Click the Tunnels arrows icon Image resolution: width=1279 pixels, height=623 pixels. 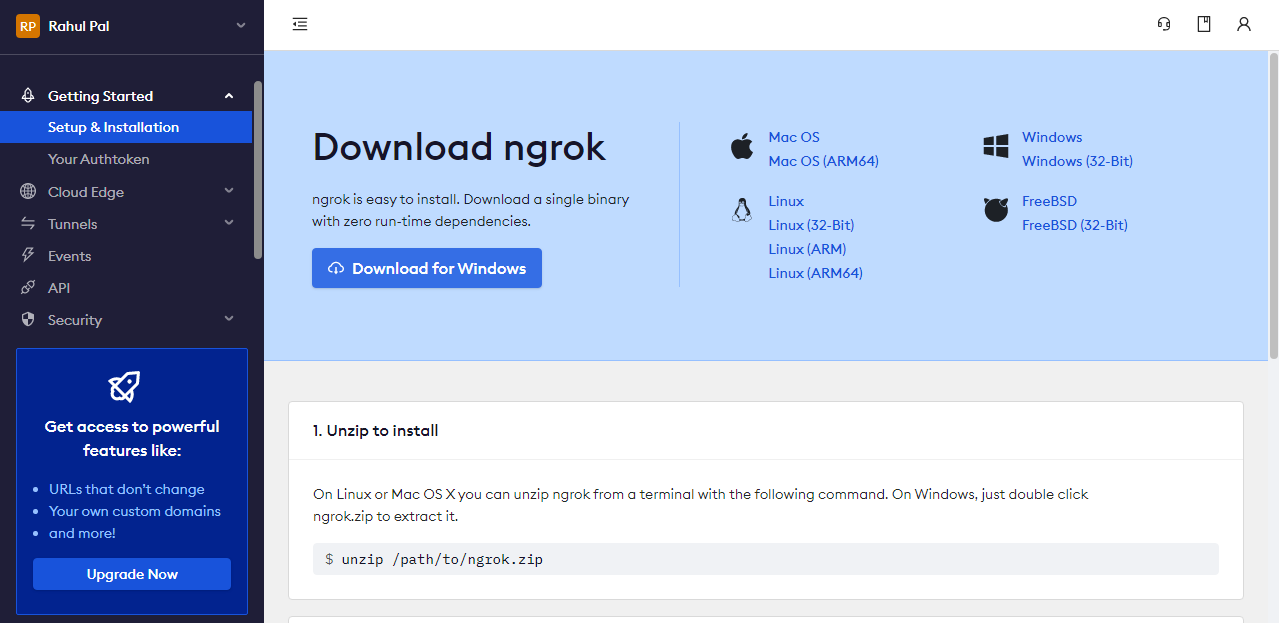pyautogui.click(x=28, y=223)
